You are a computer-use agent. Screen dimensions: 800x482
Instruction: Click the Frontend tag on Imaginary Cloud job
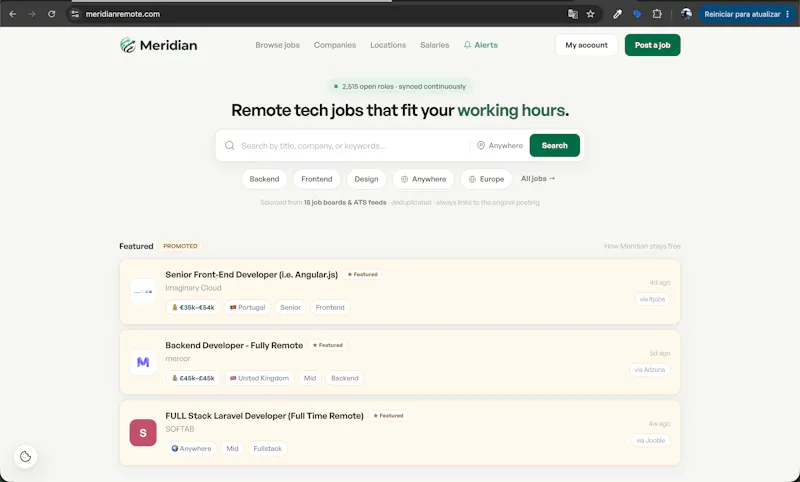click(x=330, y=307)
